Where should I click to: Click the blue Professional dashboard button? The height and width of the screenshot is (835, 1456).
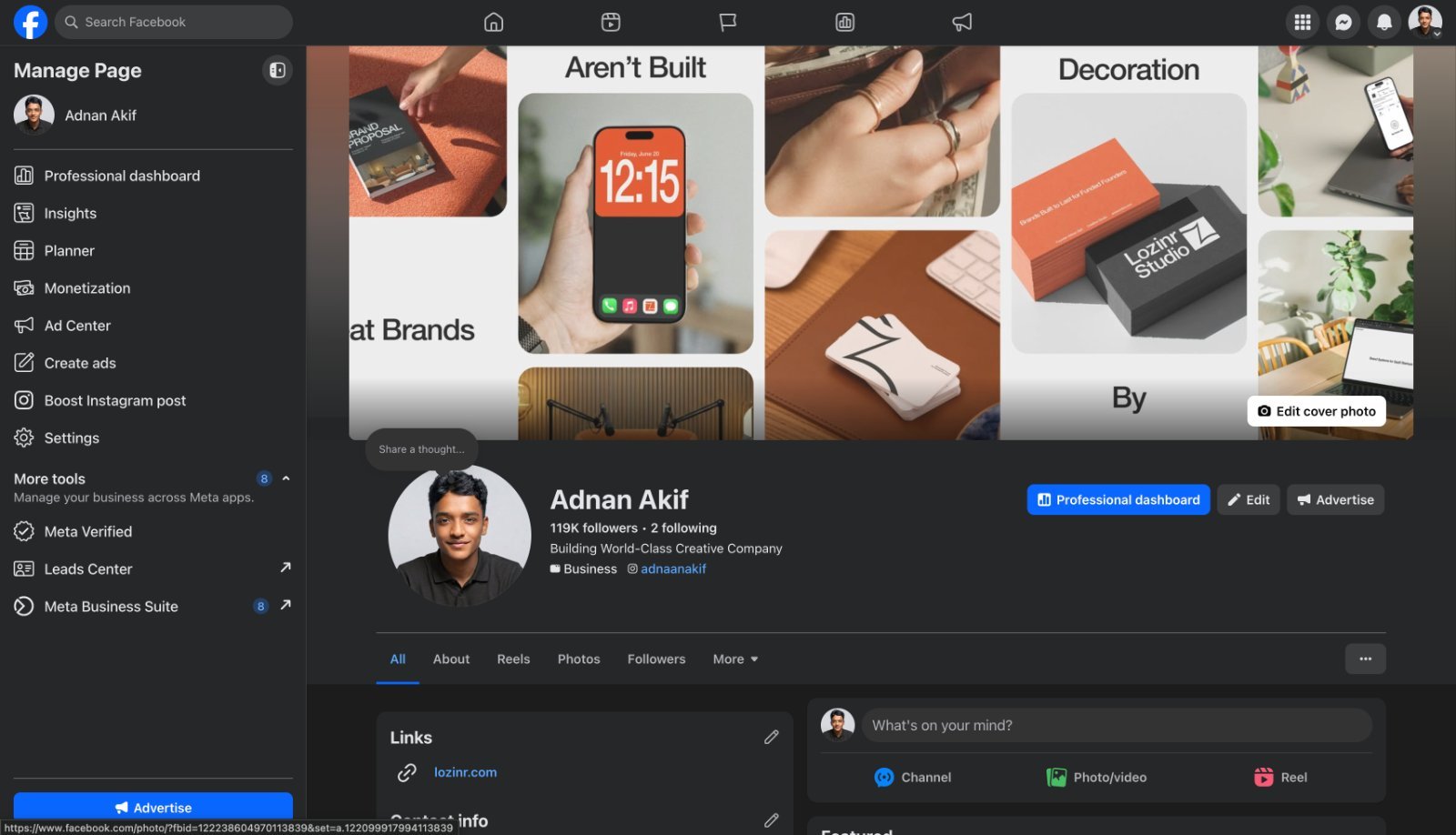1118,499
